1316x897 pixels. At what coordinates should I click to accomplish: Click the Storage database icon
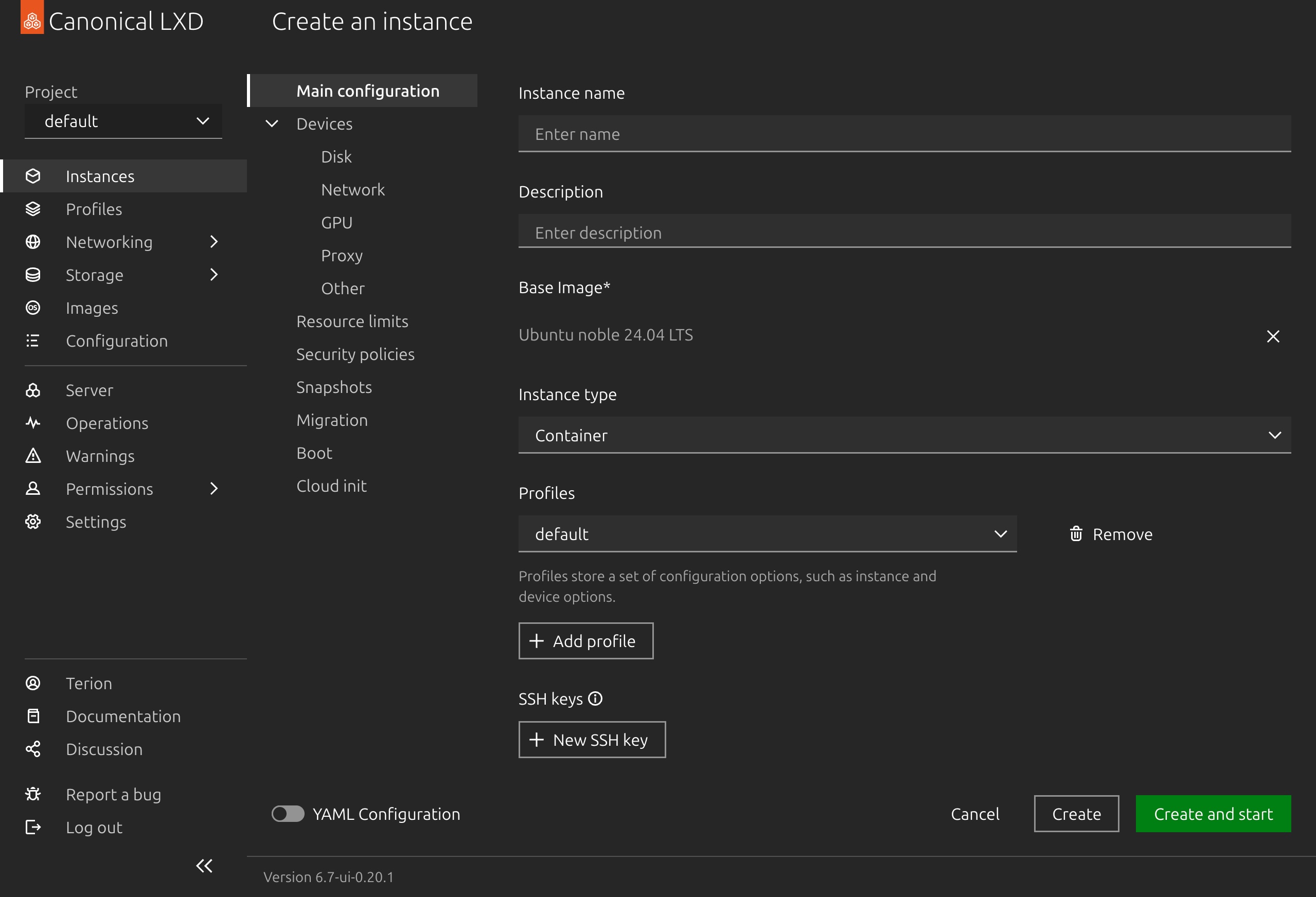pyautogui.click(x=33, y=275)
